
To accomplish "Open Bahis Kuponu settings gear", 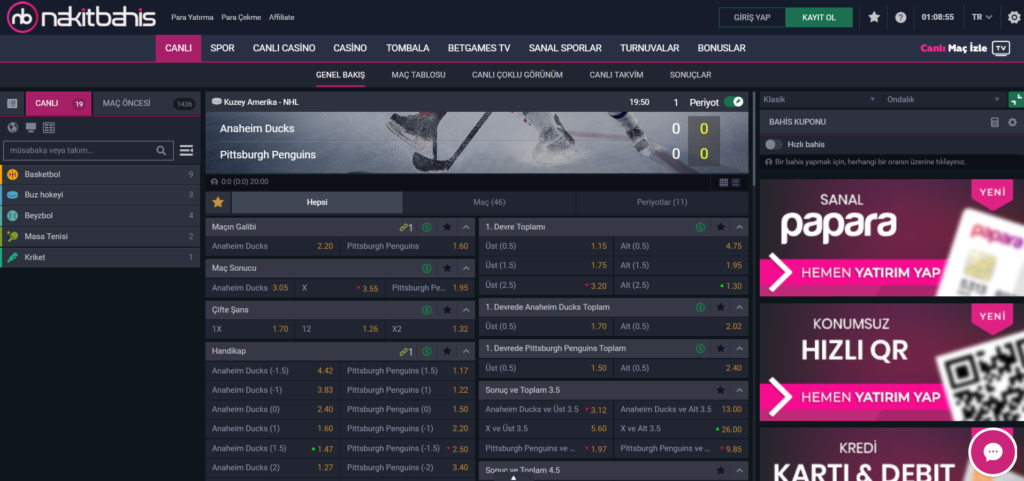I will (1012, 122).
